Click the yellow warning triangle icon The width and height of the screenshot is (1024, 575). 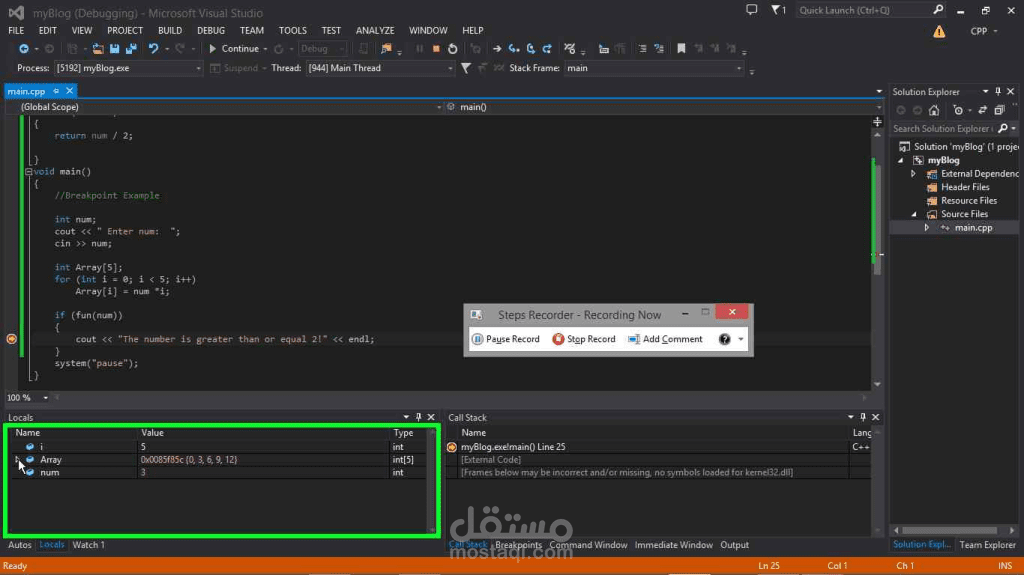(x=939, y=31)
